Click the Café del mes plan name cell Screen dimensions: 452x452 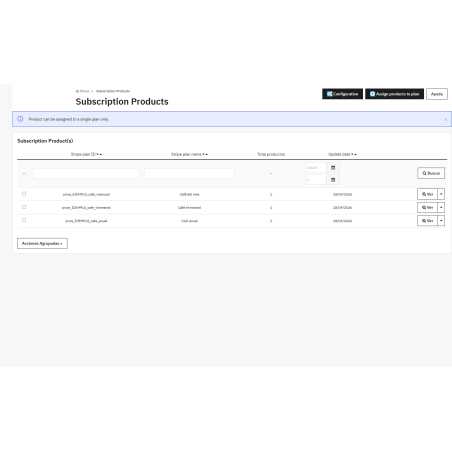[189, 194]
